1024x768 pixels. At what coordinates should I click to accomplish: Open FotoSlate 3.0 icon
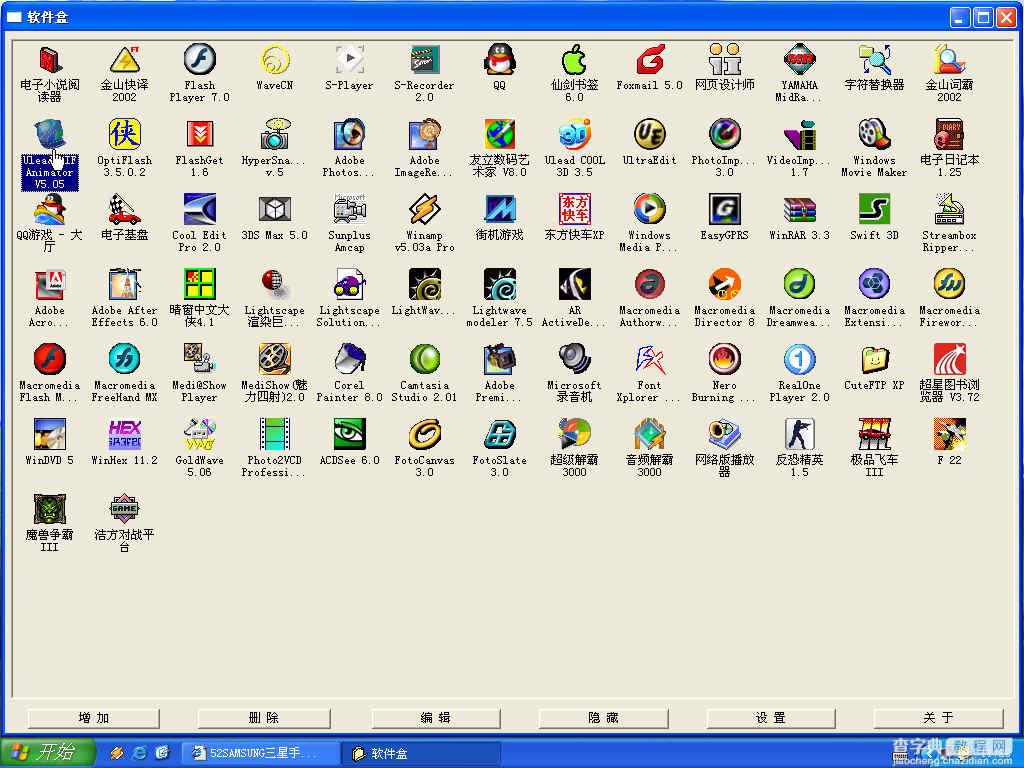[x=500, y=435]
